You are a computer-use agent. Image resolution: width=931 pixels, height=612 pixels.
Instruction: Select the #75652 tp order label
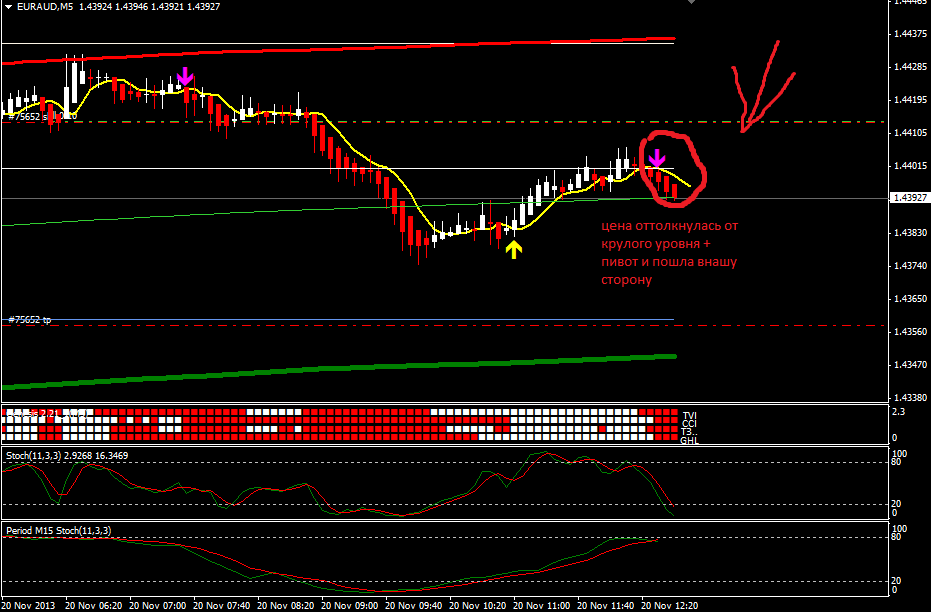coord(30,319)
